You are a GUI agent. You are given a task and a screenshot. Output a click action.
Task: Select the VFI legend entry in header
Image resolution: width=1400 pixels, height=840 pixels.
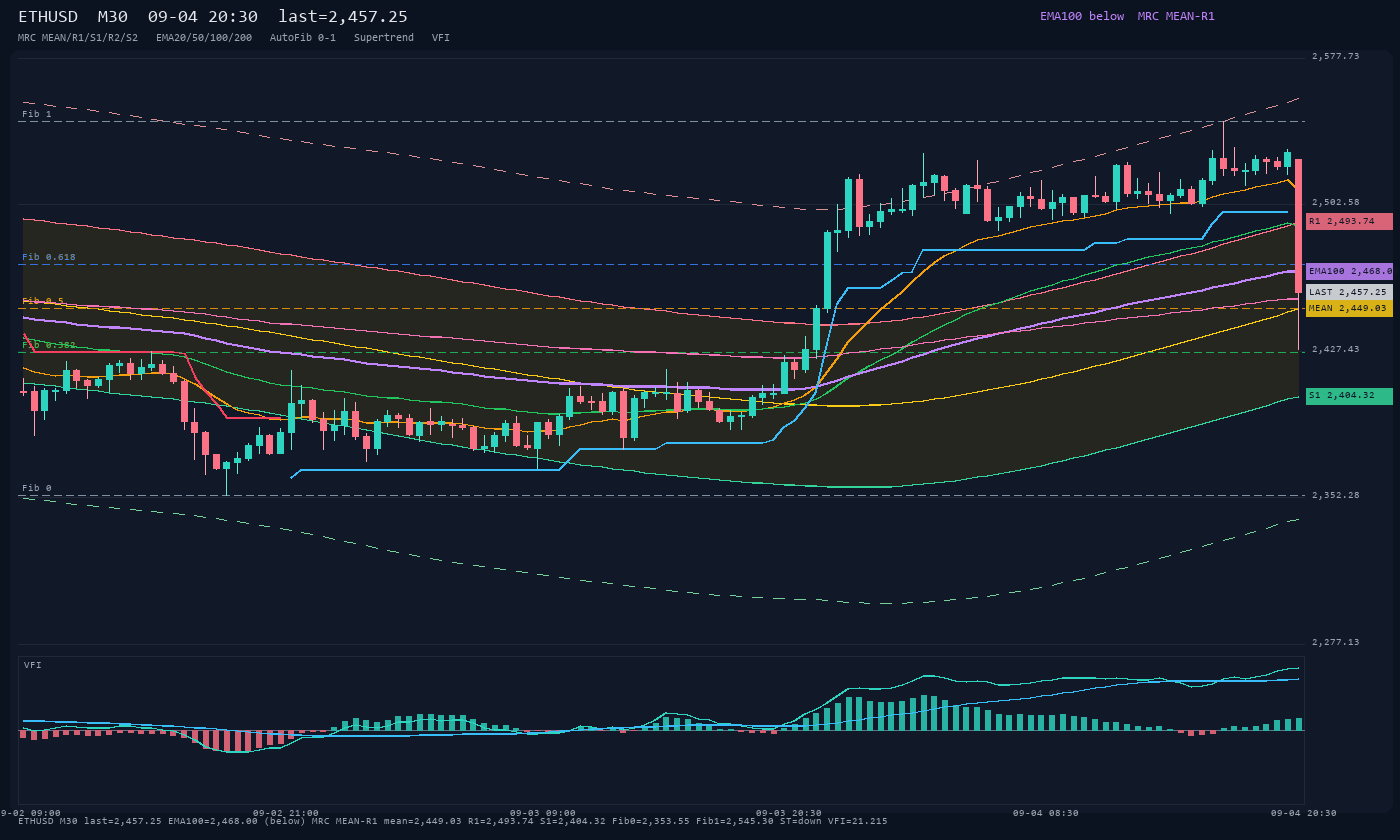click(441, 37)
